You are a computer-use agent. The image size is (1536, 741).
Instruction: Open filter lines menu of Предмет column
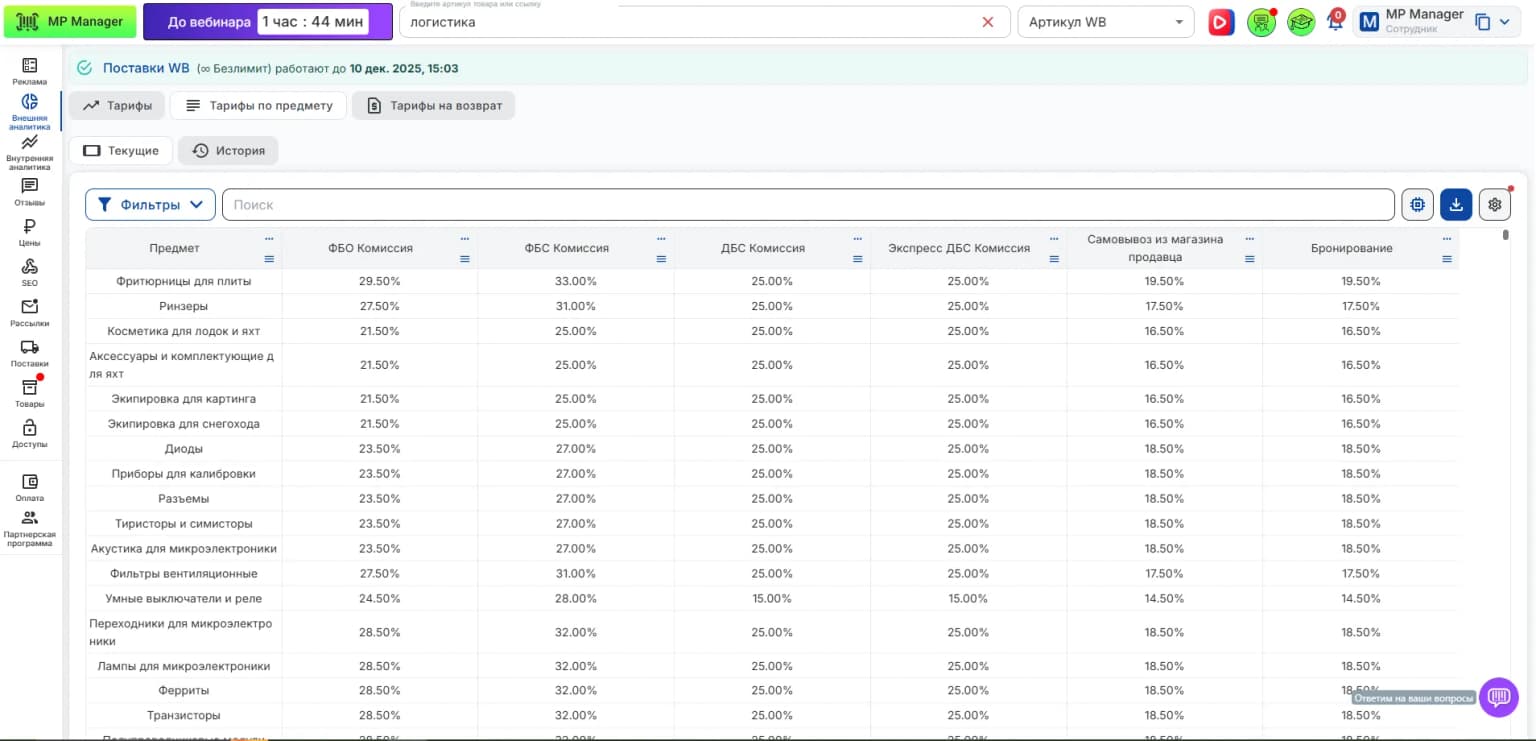268,259
